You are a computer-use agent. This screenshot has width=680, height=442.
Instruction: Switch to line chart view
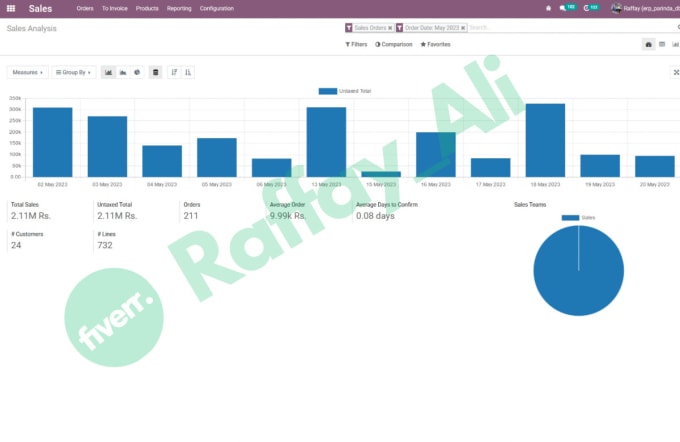123,72
